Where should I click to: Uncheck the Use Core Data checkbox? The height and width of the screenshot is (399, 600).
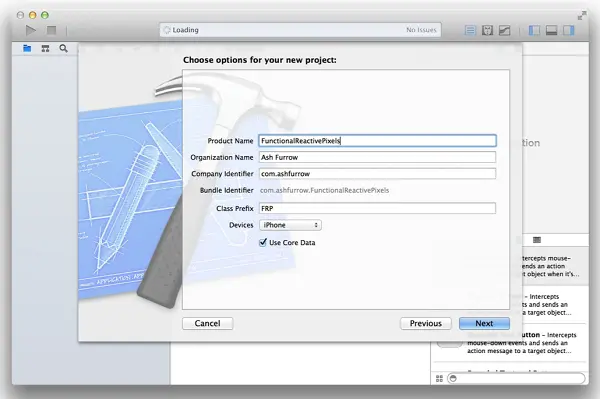pos(263,242)
